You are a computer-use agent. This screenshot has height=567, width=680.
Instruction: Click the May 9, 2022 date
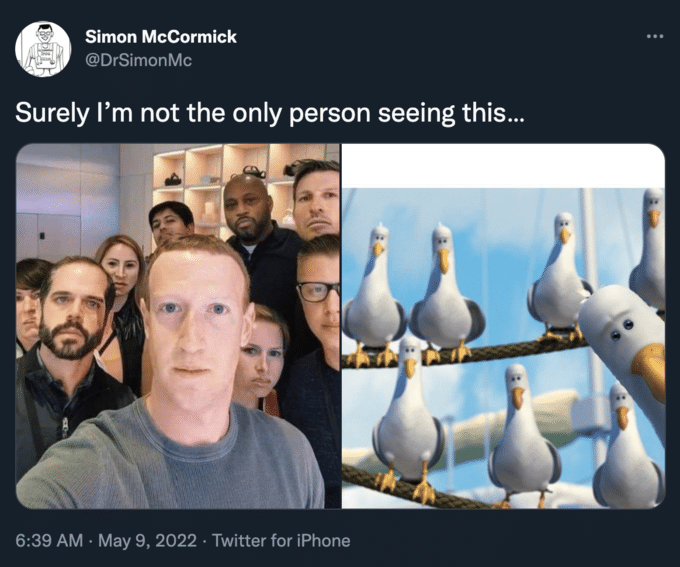pos(147,541)
